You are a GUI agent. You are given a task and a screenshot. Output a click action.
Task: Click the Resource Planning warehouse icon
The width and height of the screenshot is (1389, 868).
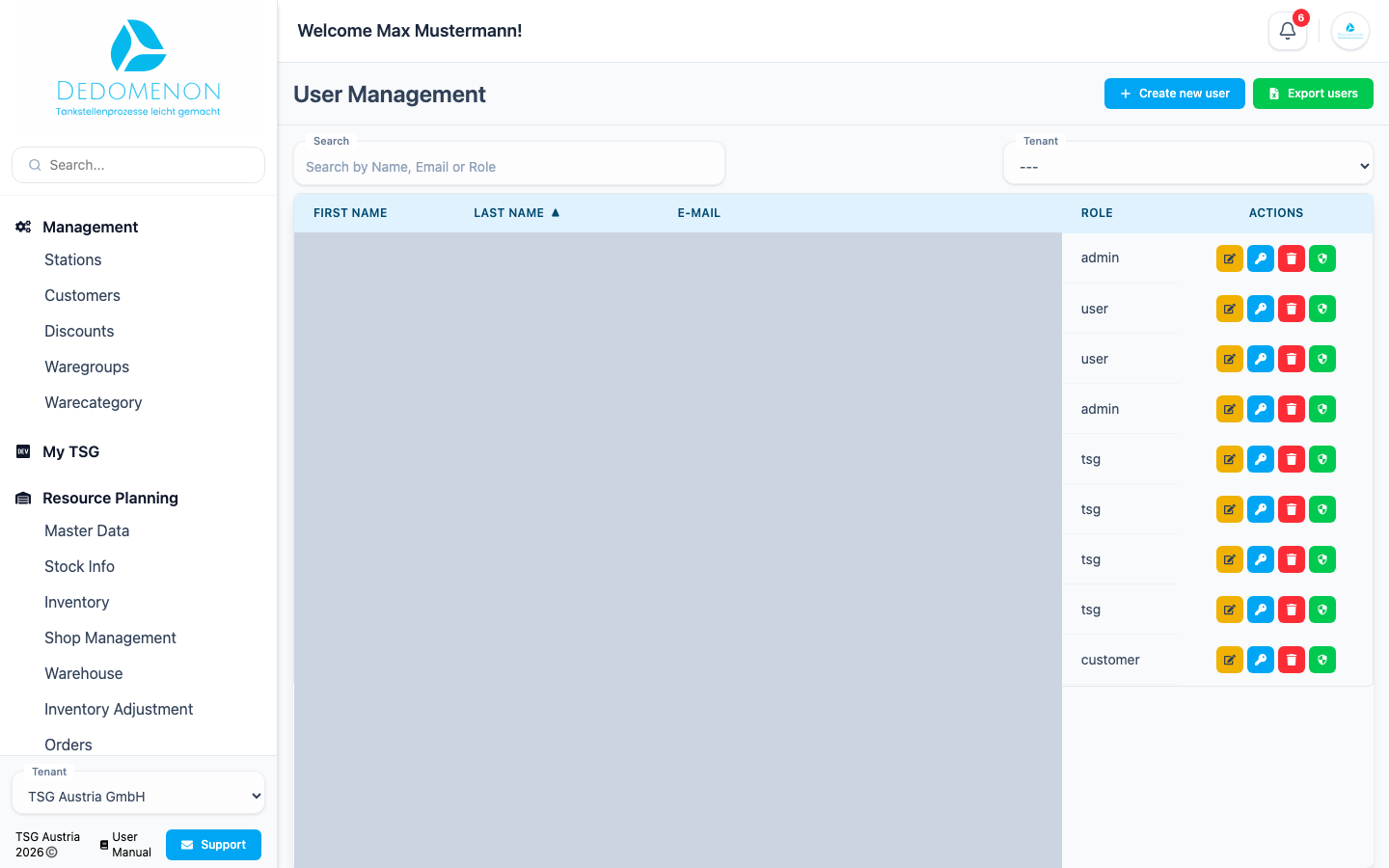tap(23, 499)
